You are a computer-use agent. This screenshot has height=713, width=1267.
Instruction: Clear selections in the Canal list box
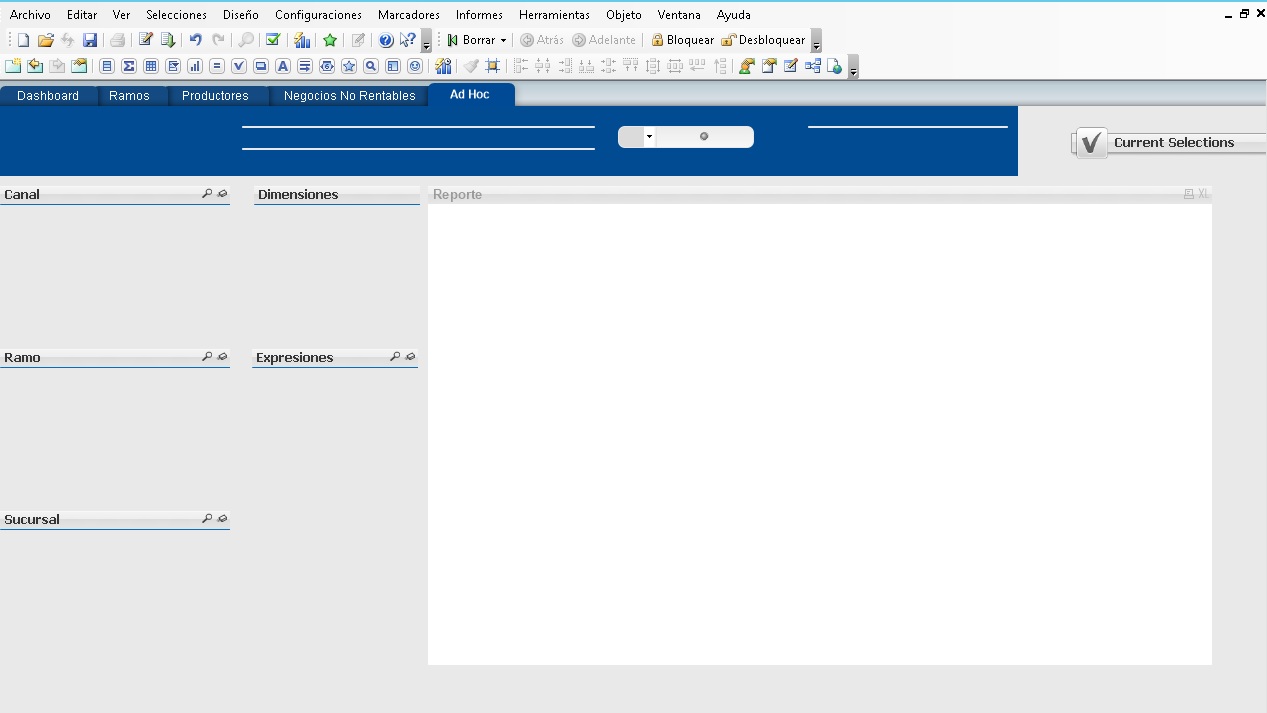222,193
